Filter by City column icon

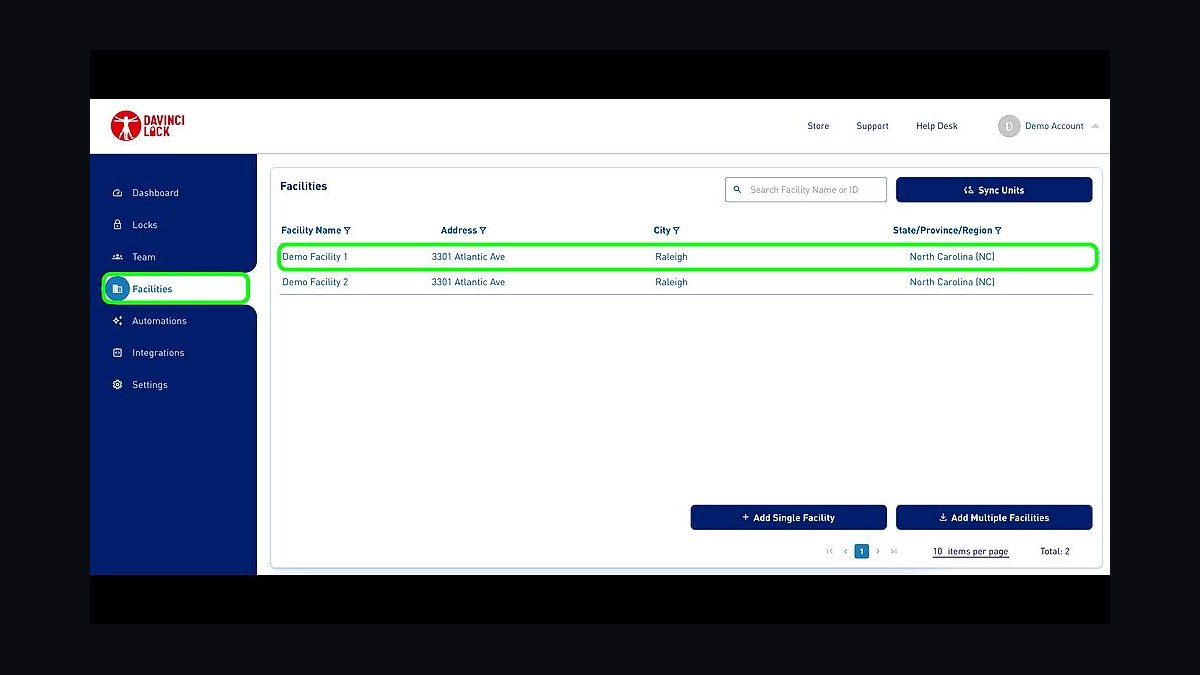pos(676,231)
